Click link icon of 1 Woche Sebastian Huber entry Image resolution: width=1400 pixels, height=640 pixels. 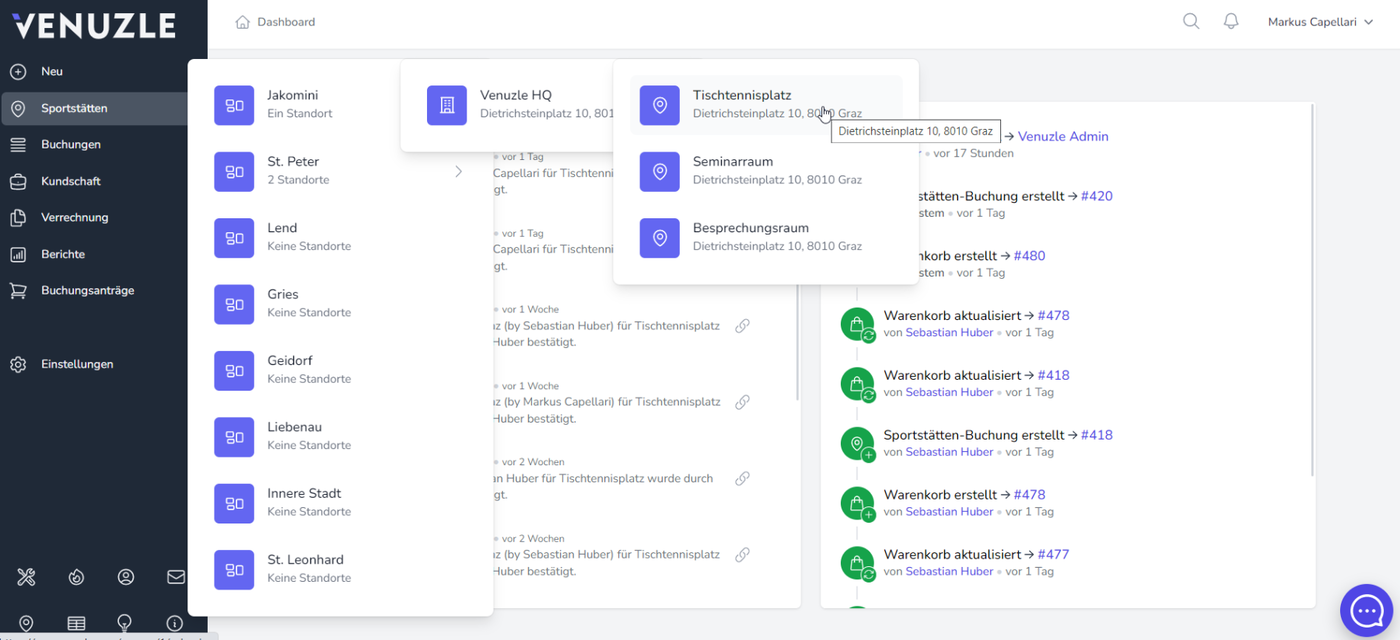pyautogui.click(x=742, y=326)
